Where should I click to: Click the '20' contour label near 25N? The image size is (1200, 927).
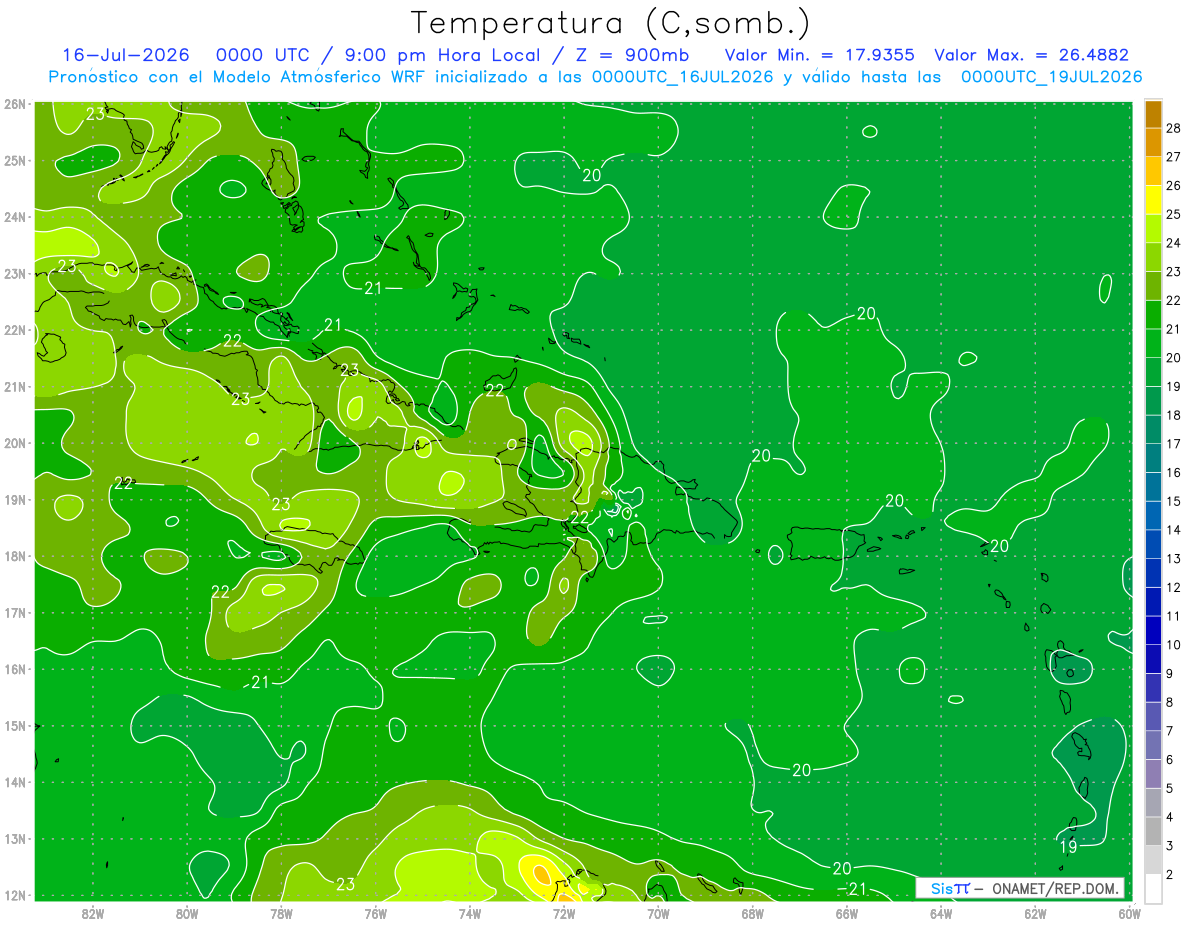coord(592,175)
